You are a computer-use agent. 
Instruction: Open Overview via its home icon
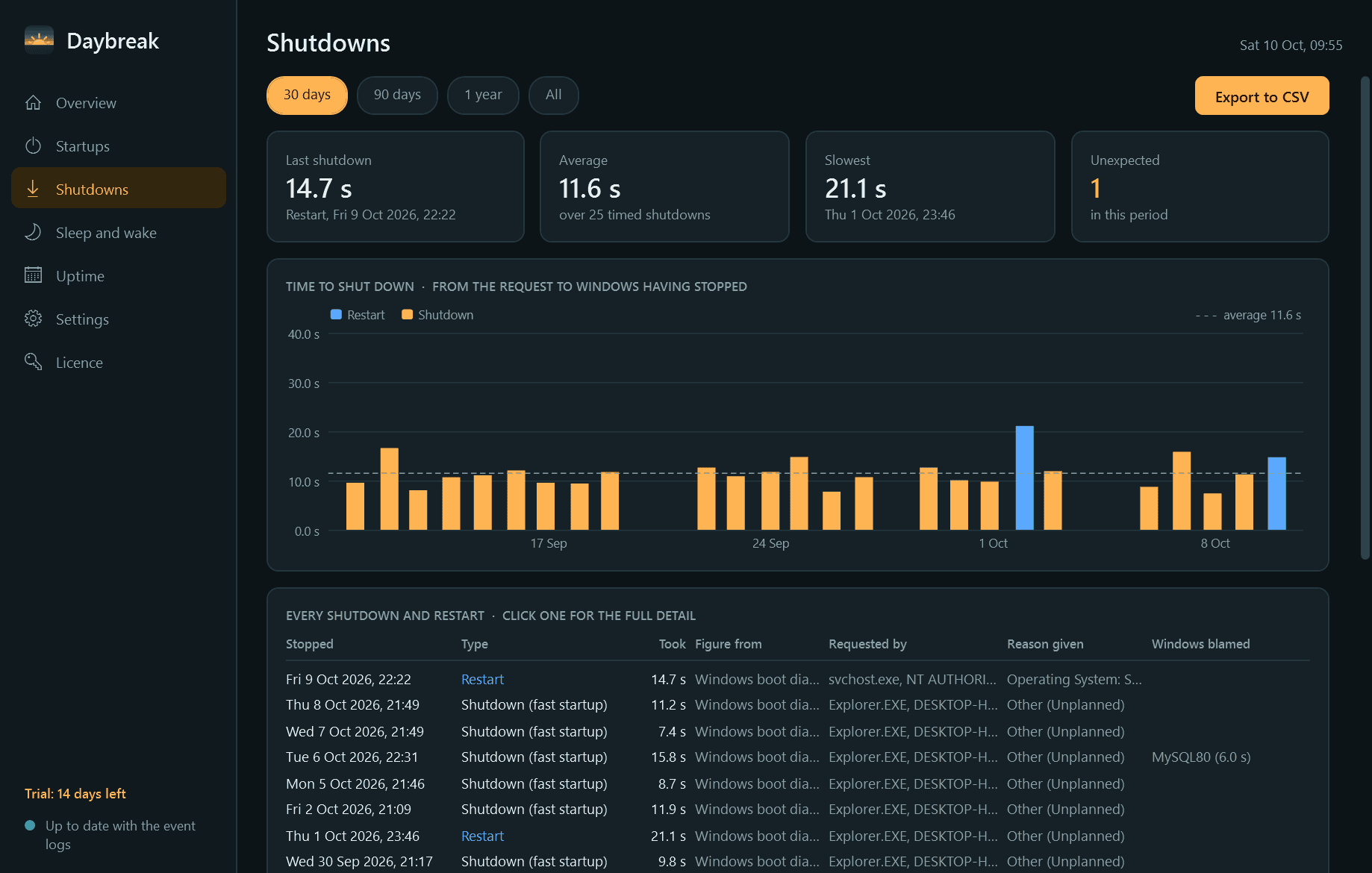33,103
